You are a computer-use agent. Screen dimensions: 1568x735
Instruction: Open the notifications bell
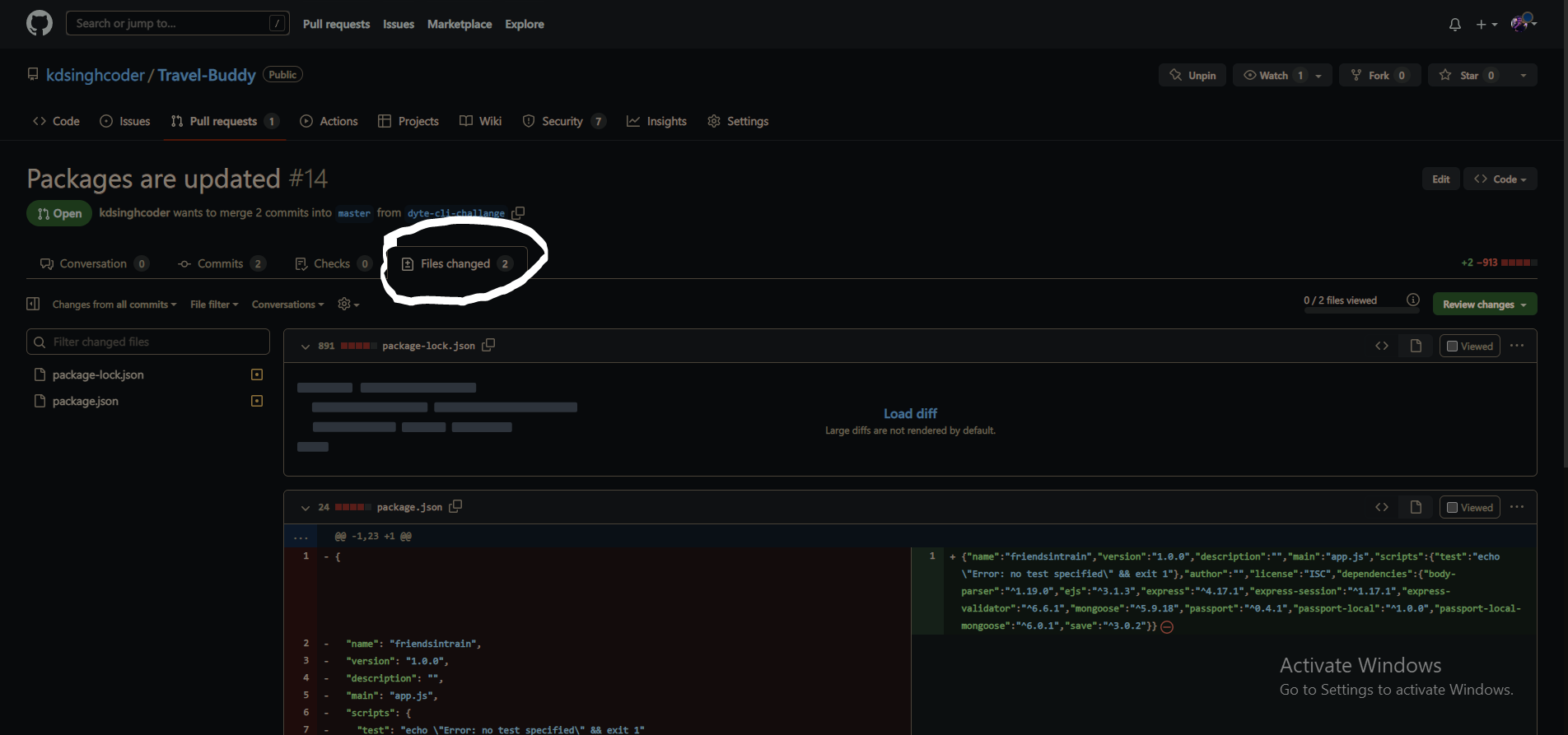[x=1455, y=25]
